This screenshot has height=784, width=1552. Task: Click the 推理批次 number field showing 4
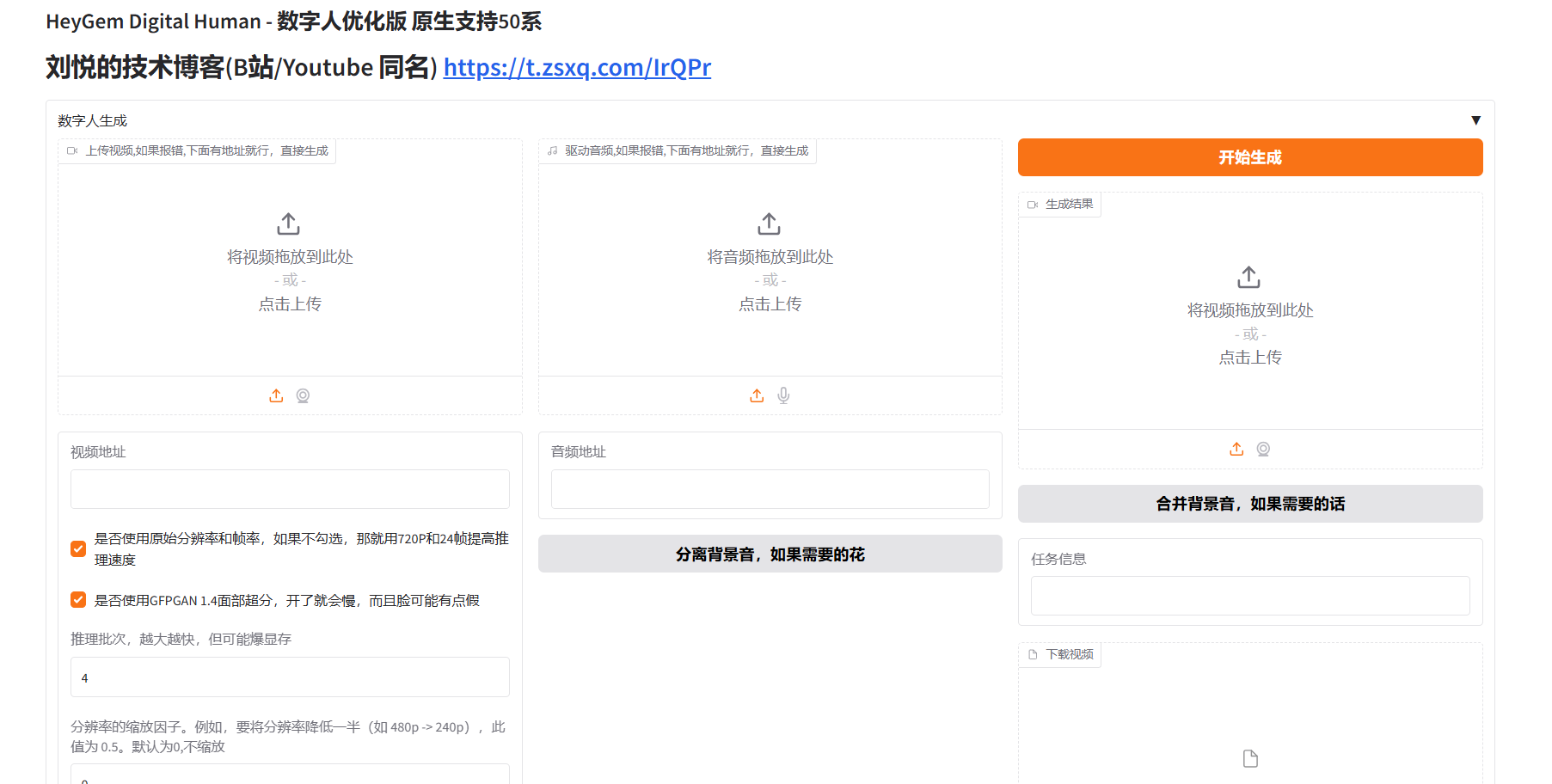(x=290, y=677)
